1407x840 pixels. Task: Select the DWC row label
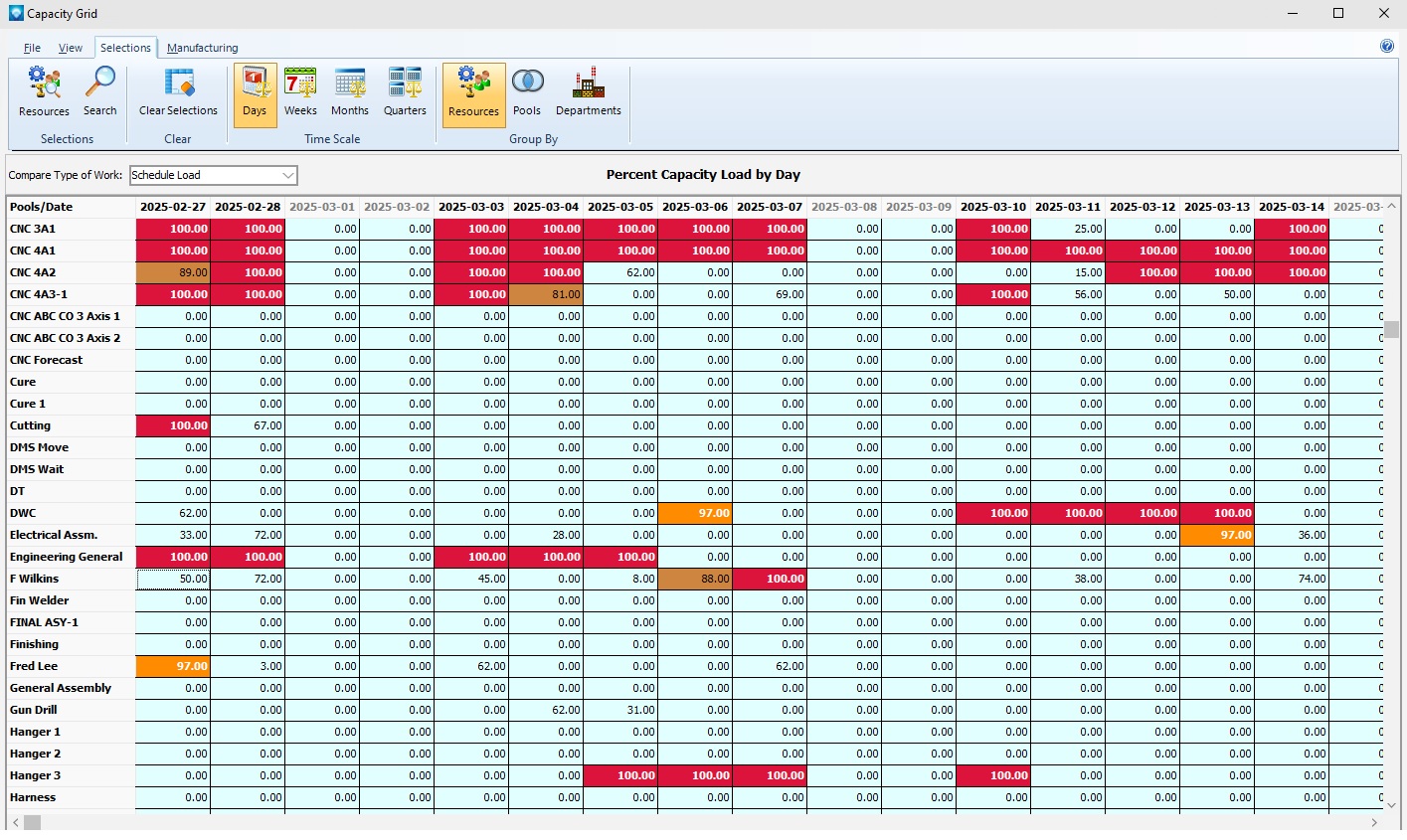coord(72,513)
